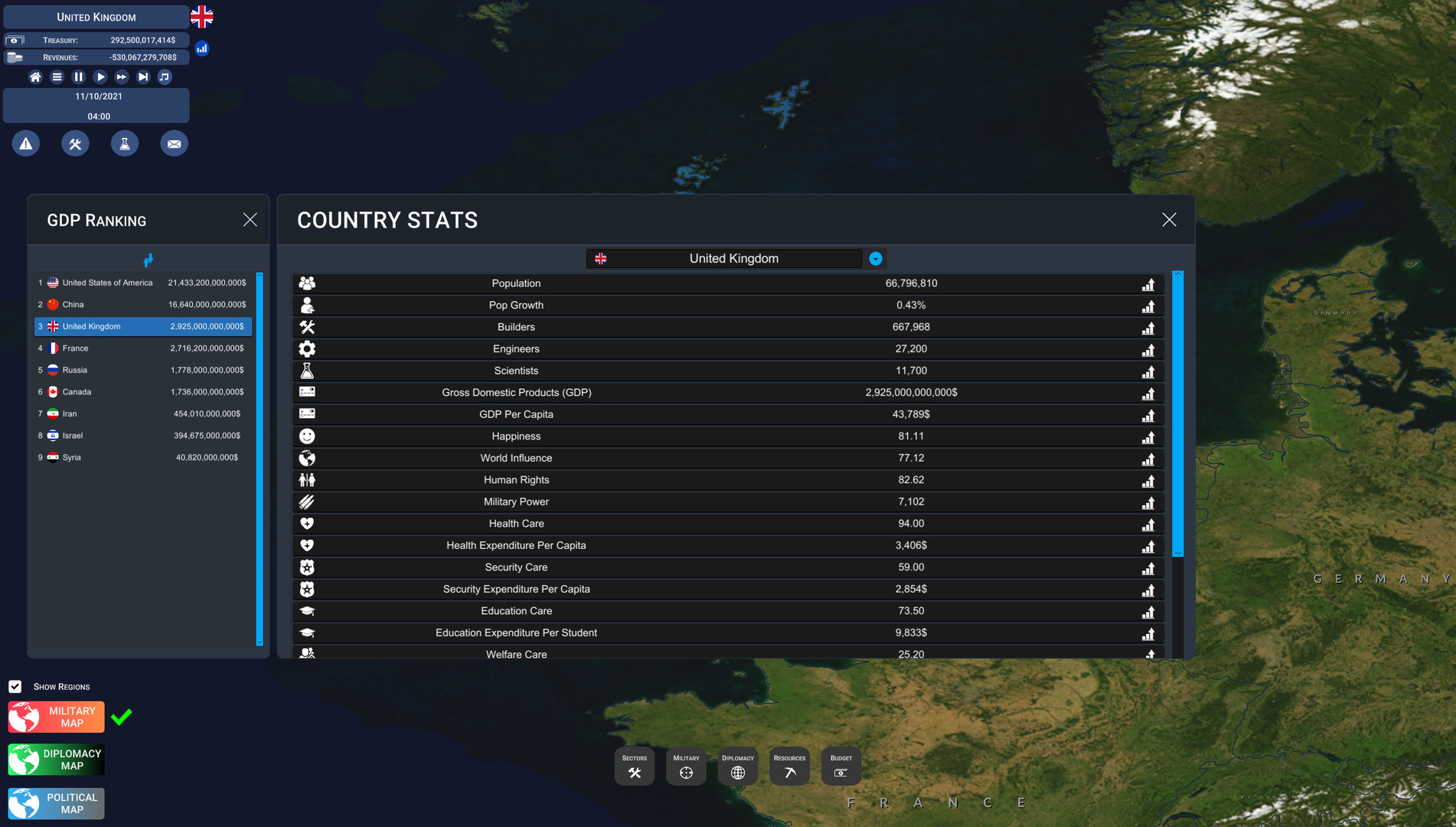
Task: Open the Diplomacy menu
Action: 737,766
